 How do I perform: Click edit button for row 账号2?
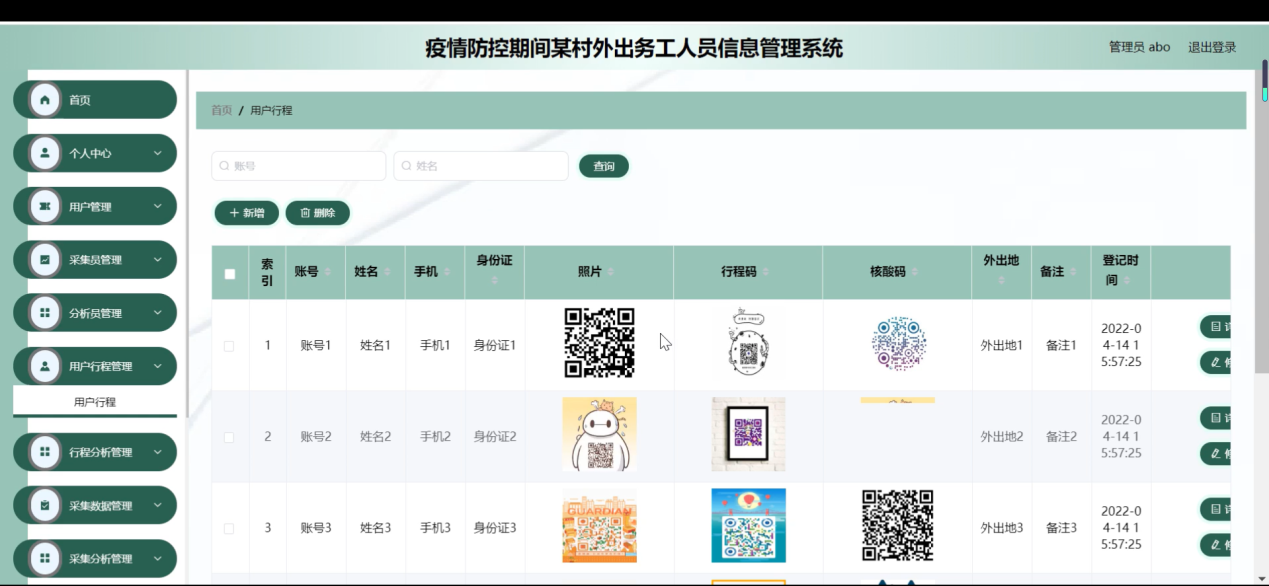(x=1215, y=453)
